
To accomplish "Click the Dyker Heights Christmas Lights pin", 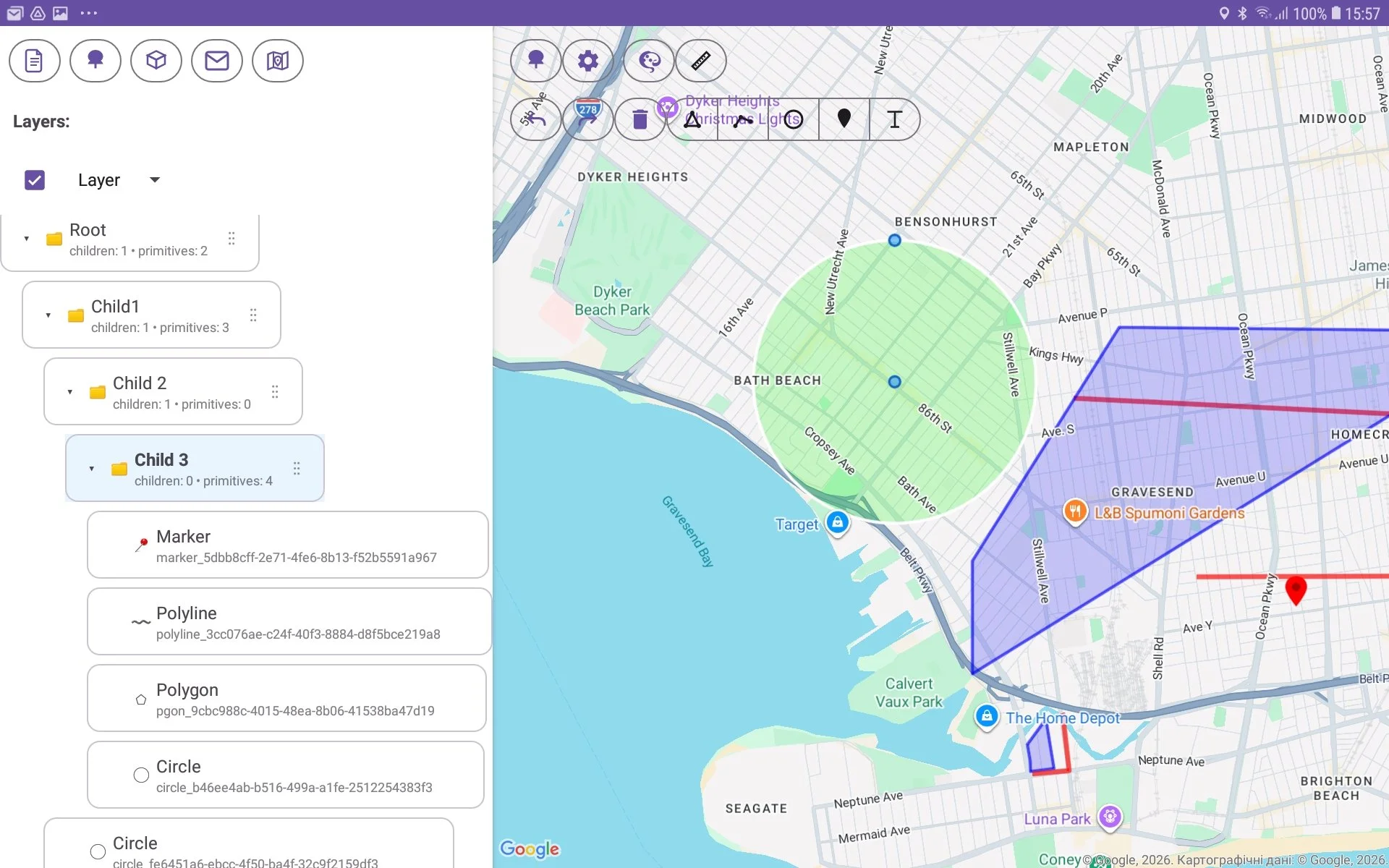I will coord(667,109).
